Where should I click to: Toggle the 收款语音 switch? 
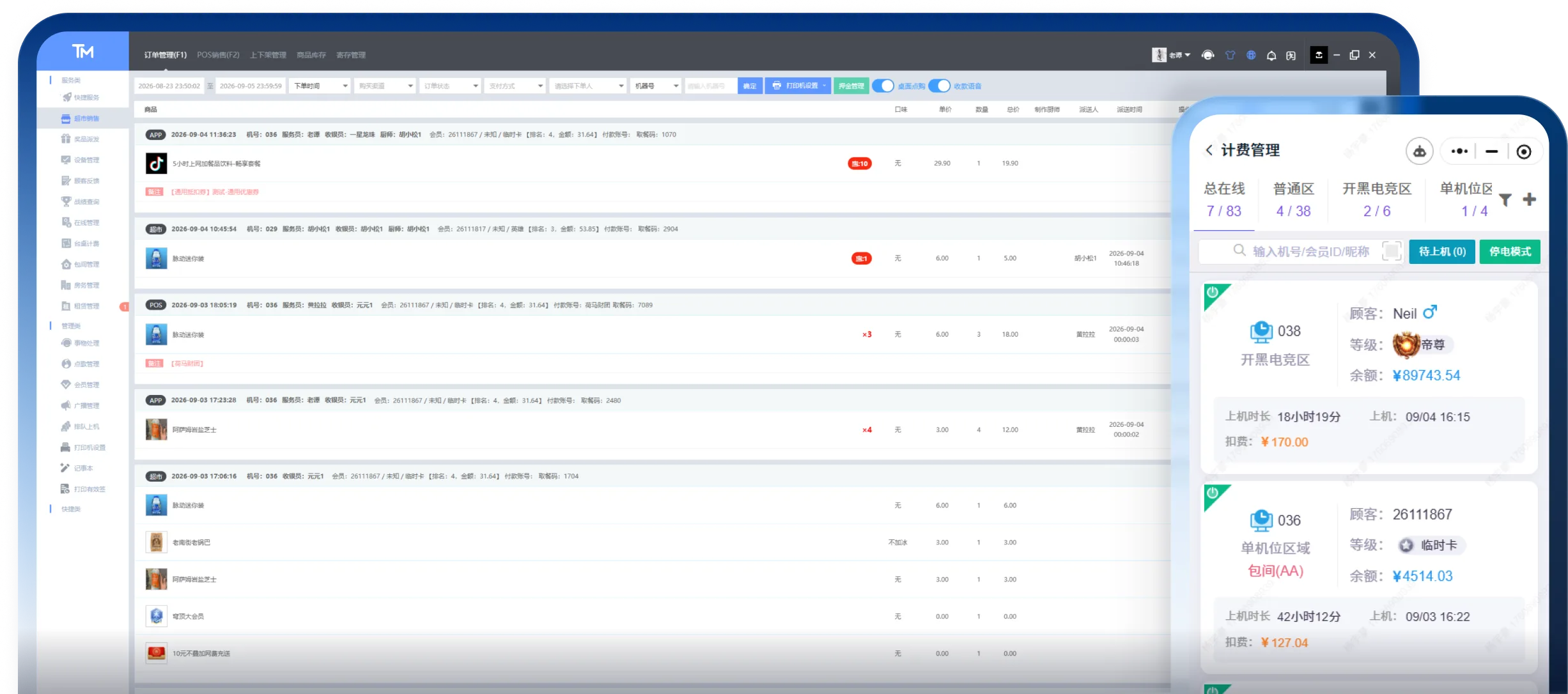[x=940, y=86]
